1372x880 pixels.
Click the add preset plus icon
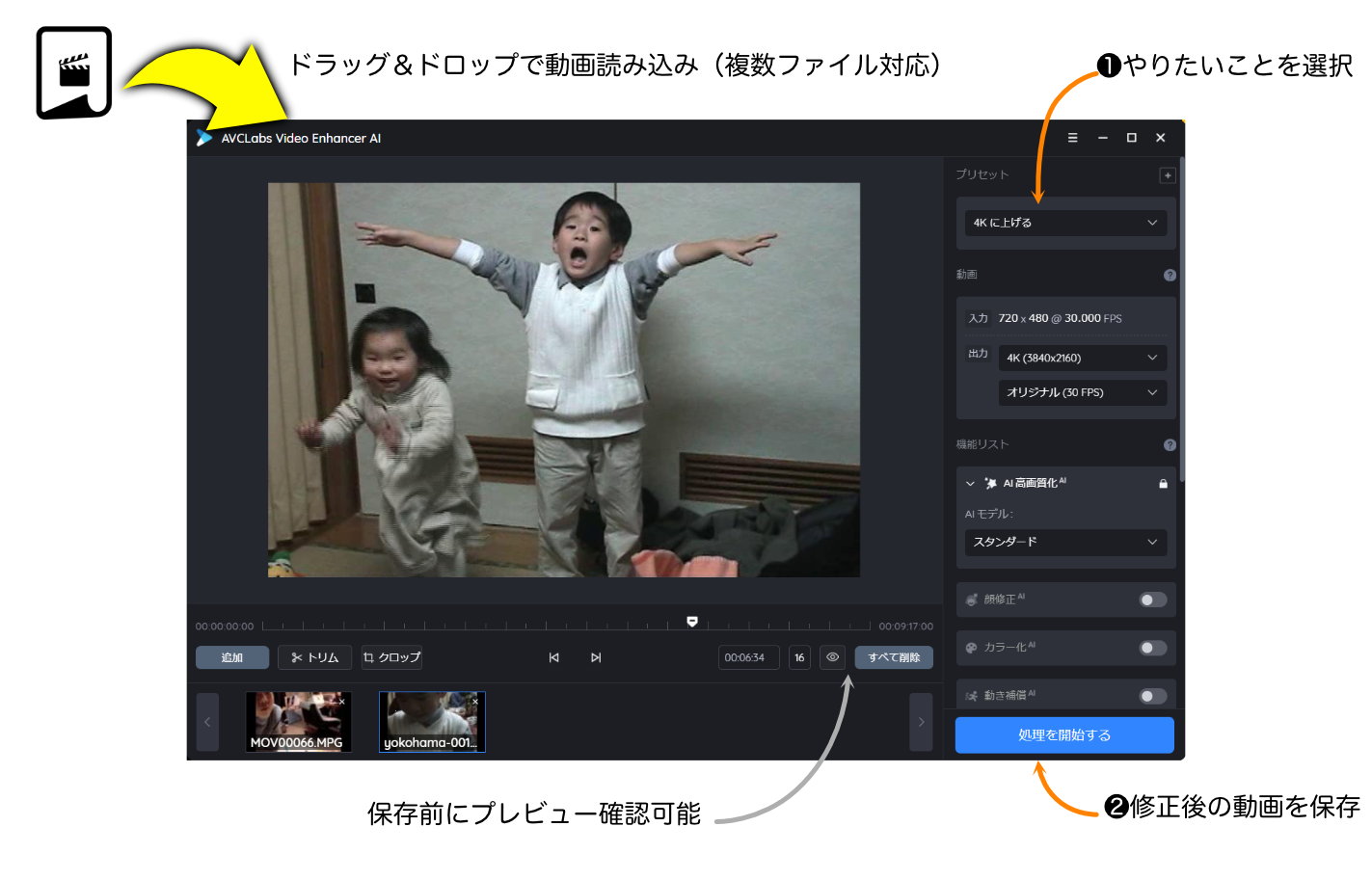[x=1167, y=175]
